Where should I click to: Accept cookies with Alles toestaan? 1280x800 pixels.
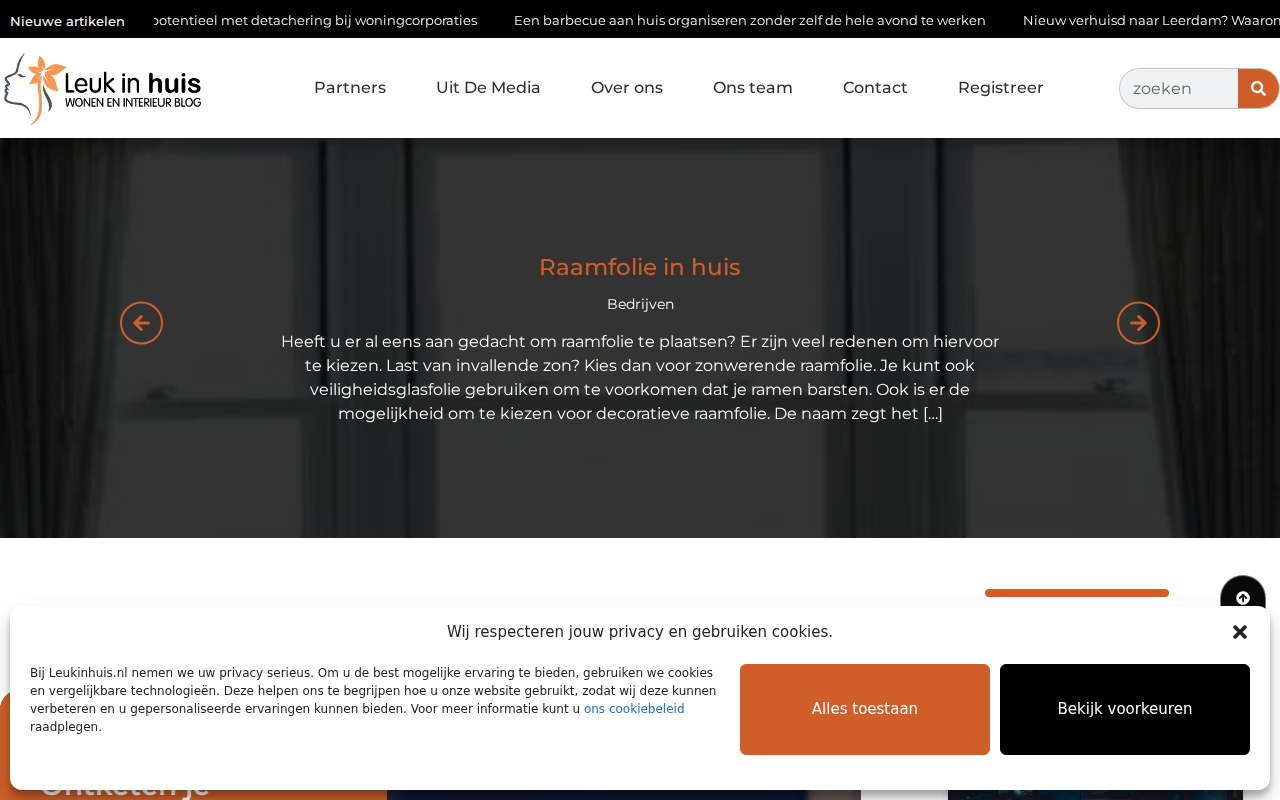click(865, 709)
